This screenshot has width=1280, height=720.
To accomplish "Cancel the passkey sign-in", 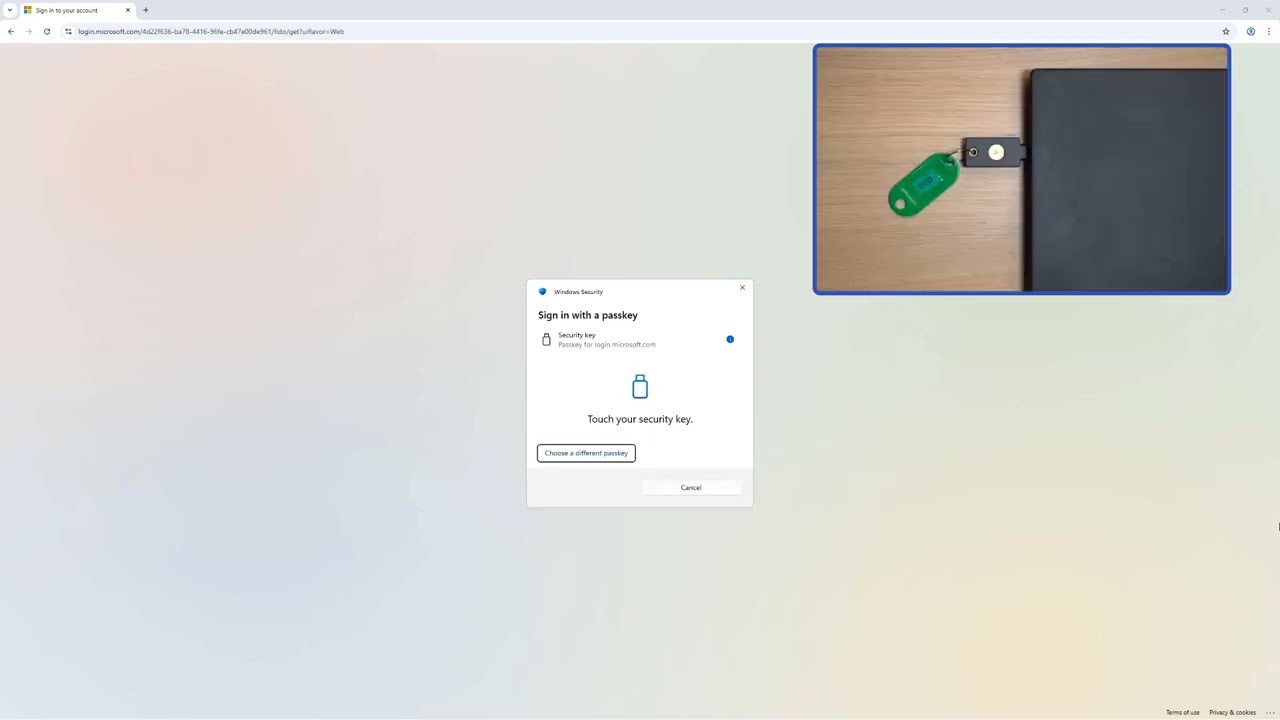I will click(690, 487).
